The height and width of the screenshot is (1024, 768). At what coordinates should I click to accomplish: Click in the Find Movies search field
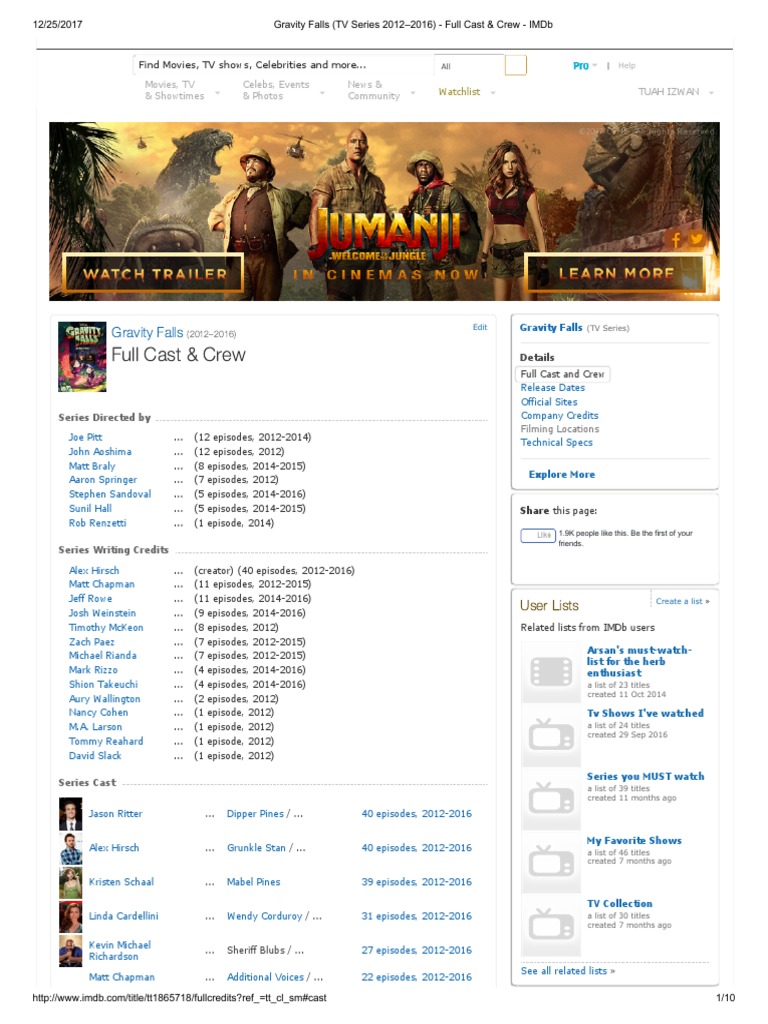283,65
